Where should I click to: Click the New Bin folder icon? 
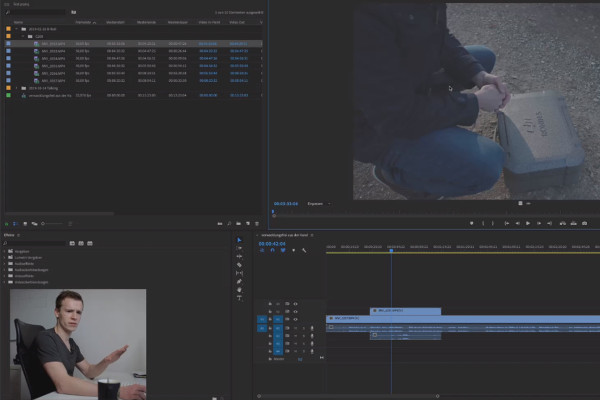point(238,224)
